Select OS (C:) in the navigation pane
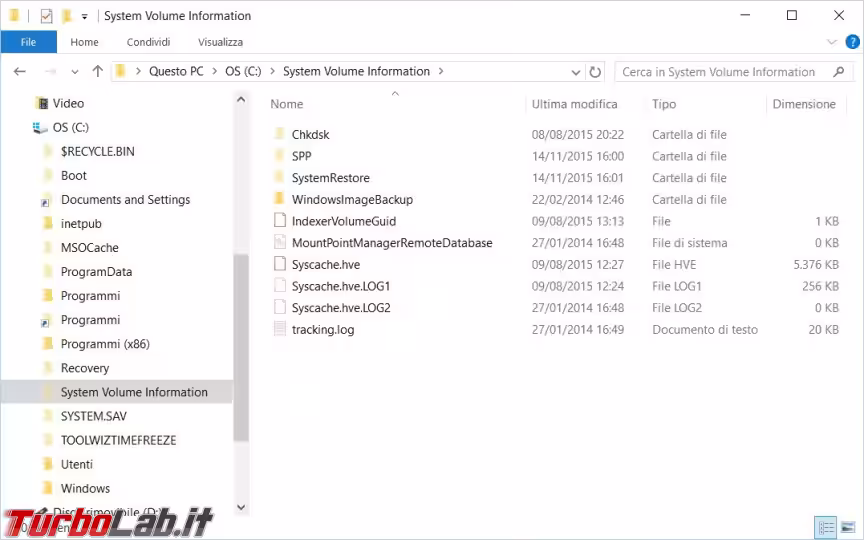The width and height of the screenshot is (864, 540). tap(71, 127)
